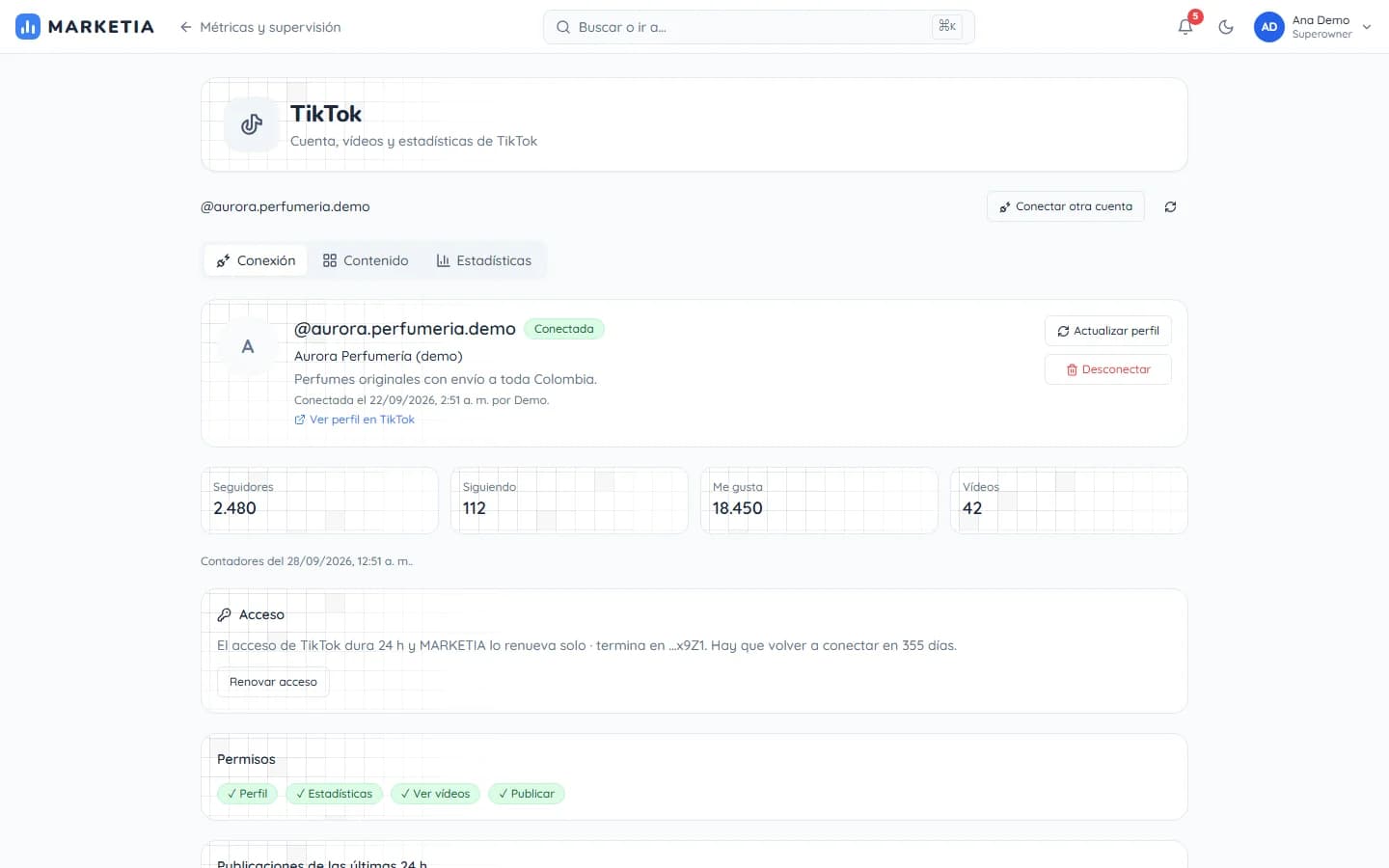Click Conectar otra cuenta button
This screenshot has width=1389, height=868.
(x=1066, y=206)
